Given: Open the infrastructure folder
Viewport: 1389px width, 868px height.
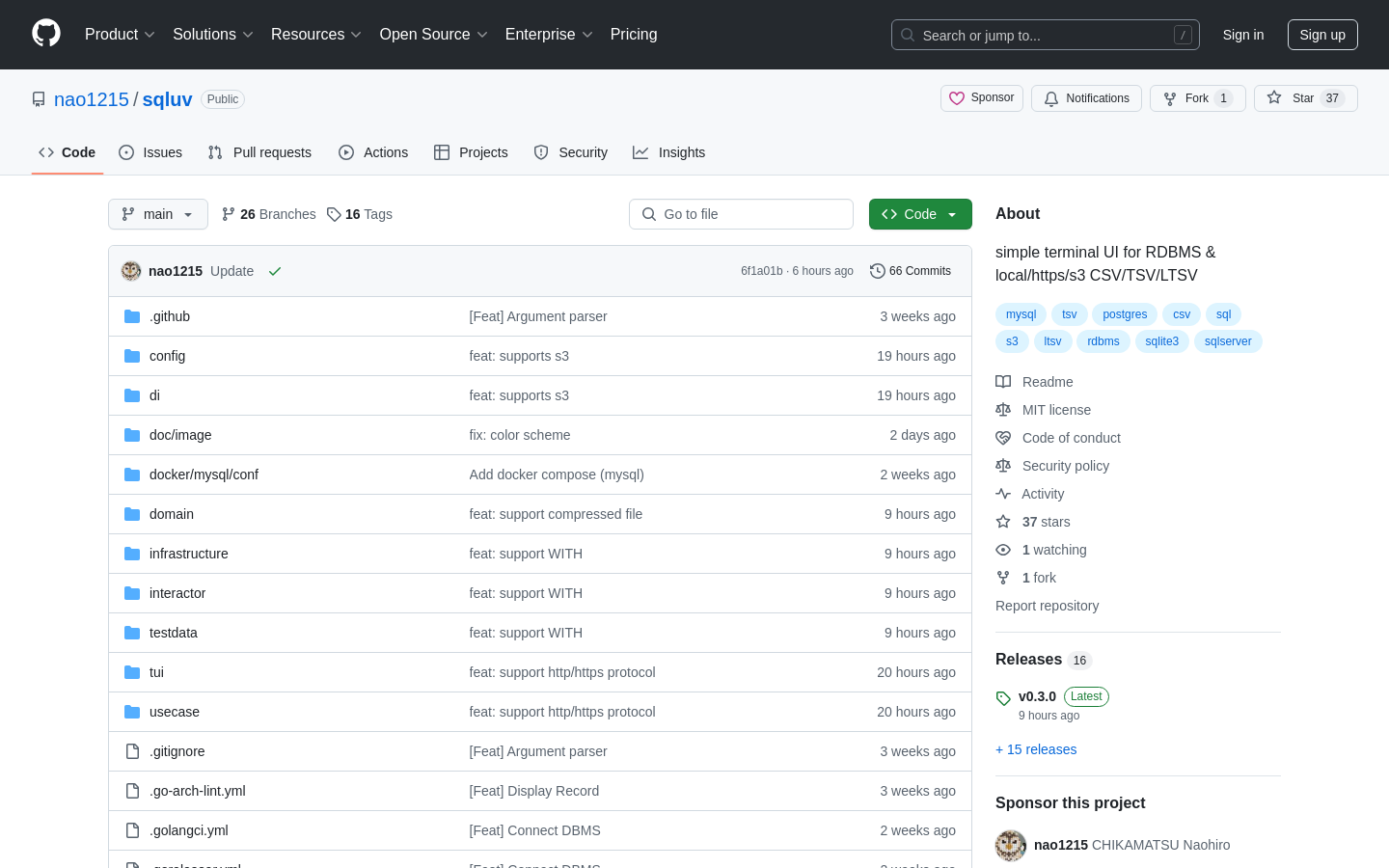Looking at the screenshot, I should pos(189,554).
